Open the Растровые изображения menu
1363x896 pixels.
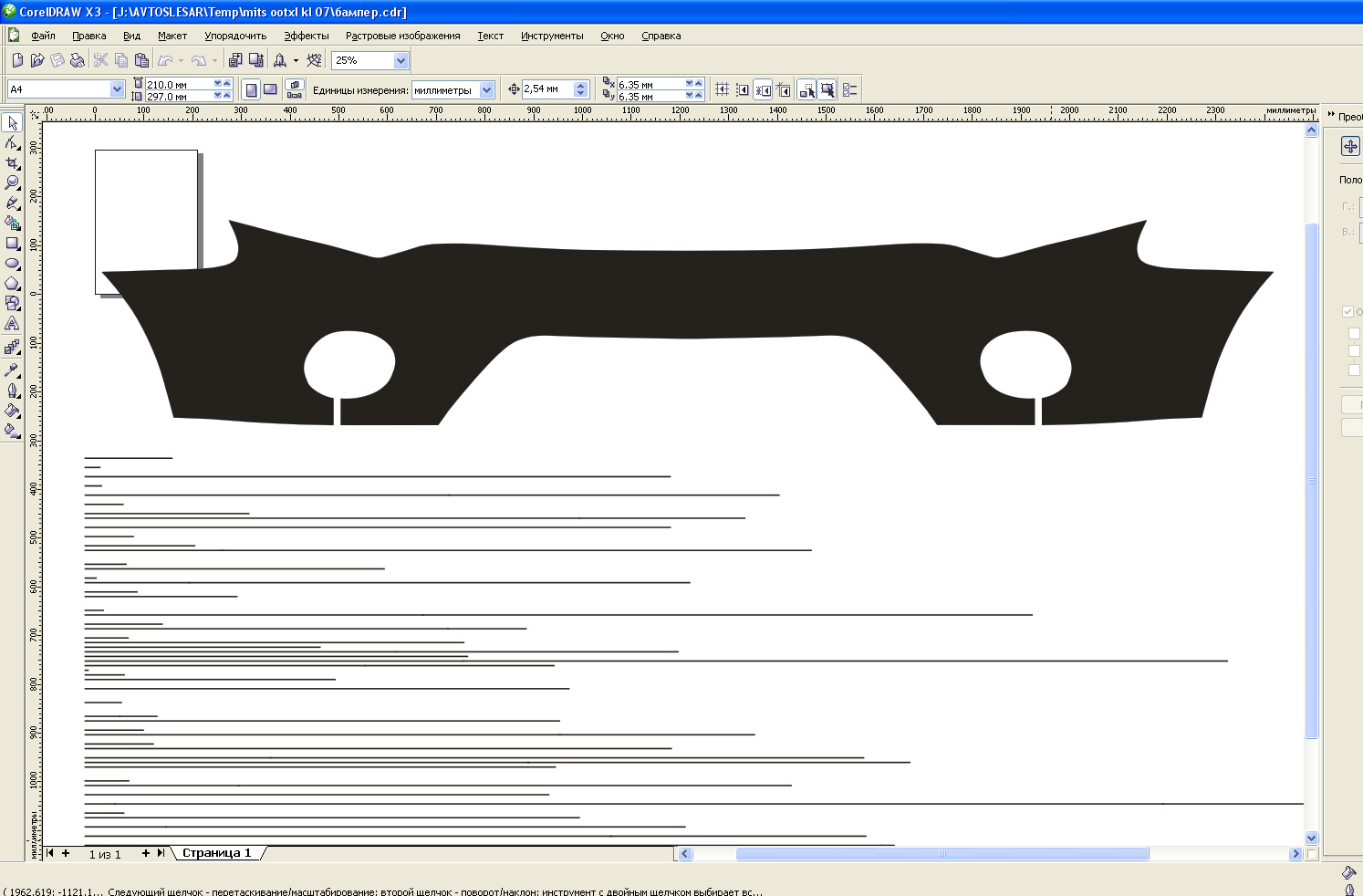point(402,36)
